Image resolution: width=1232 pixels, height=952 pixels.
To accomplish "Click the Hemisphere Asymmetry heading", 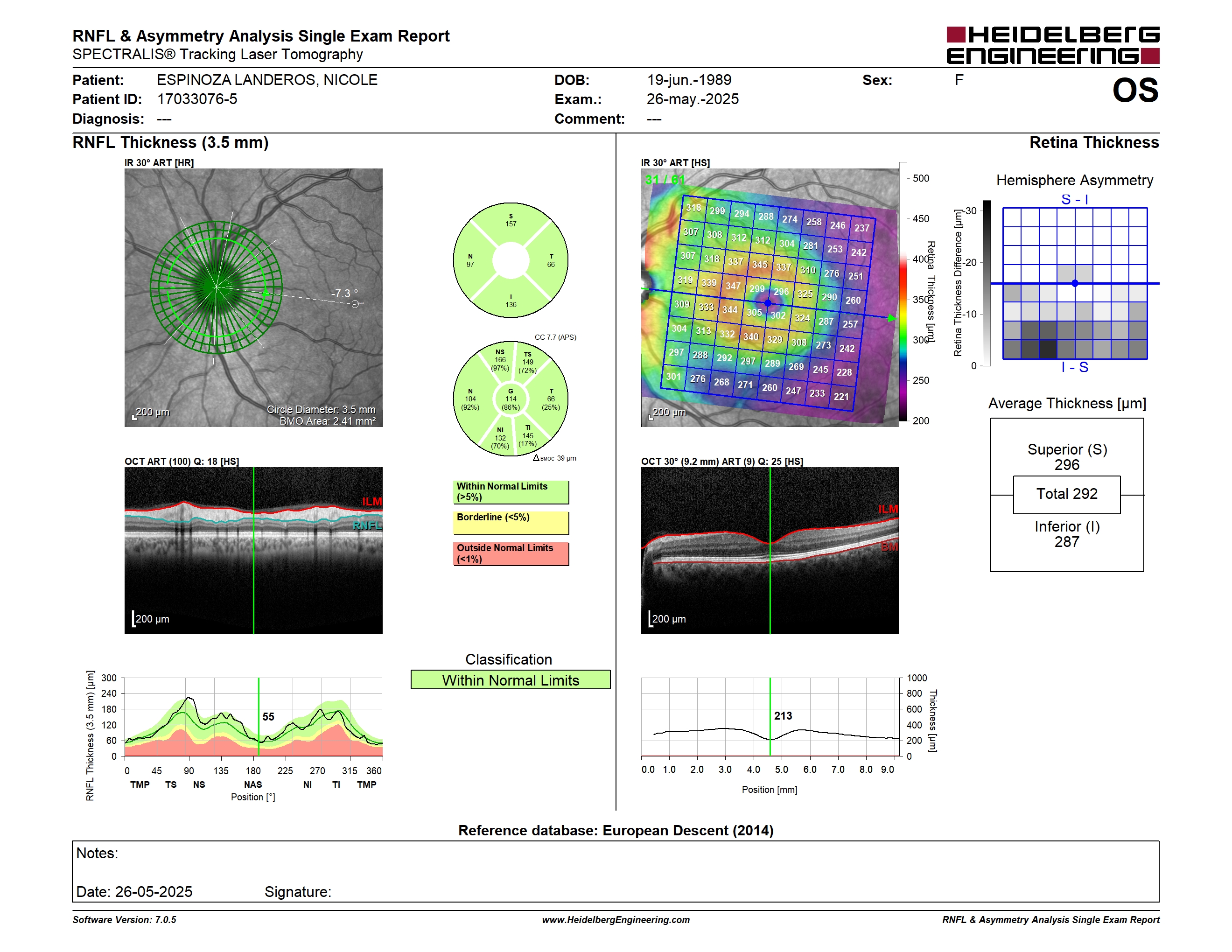I will coord(1074,180).
